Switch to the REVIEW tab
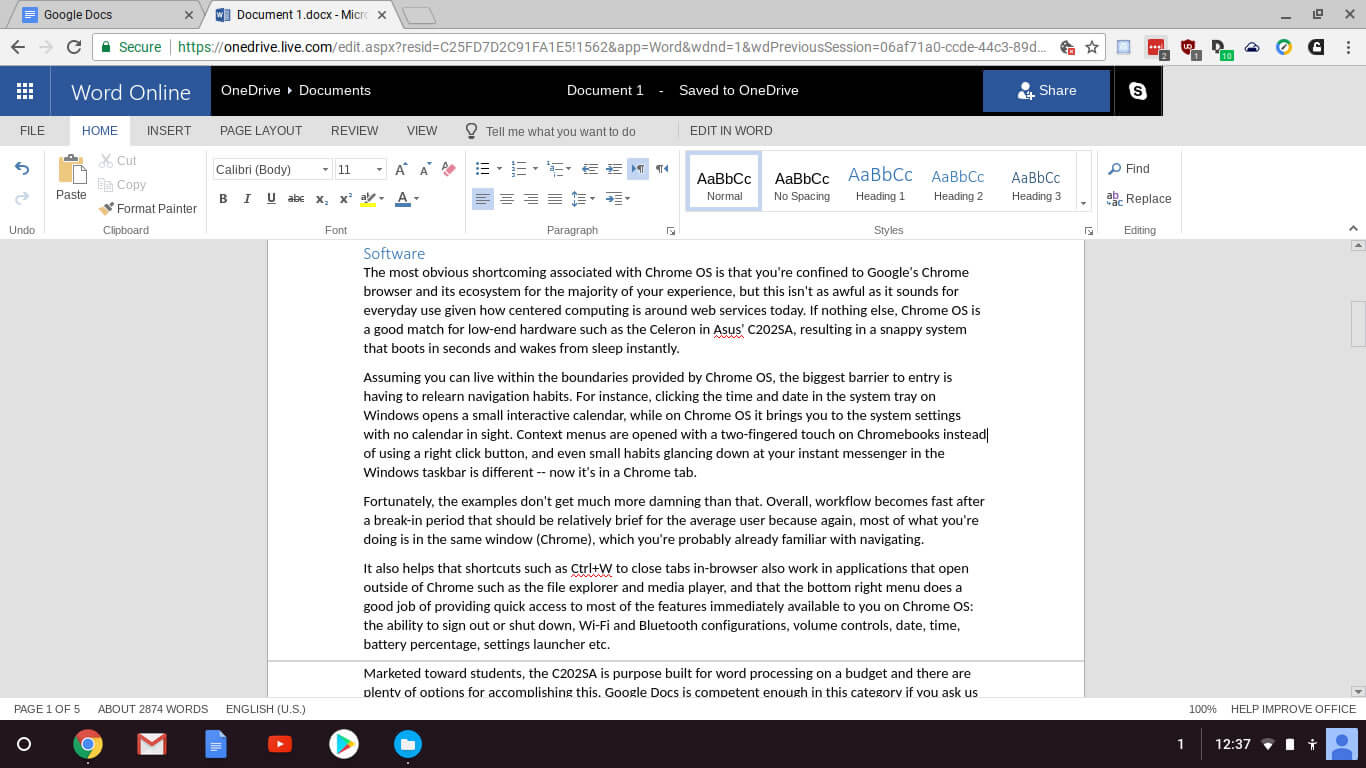Viewport: 1366px width, 768px height. click(355, 131)
